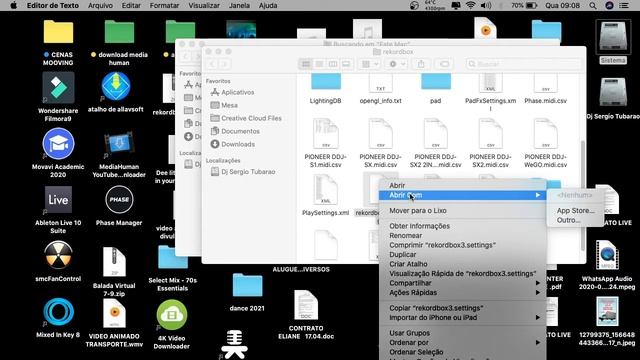Open the Formatar menu
The width and height of the screenshot is (640, 360).
pos(164,5)
